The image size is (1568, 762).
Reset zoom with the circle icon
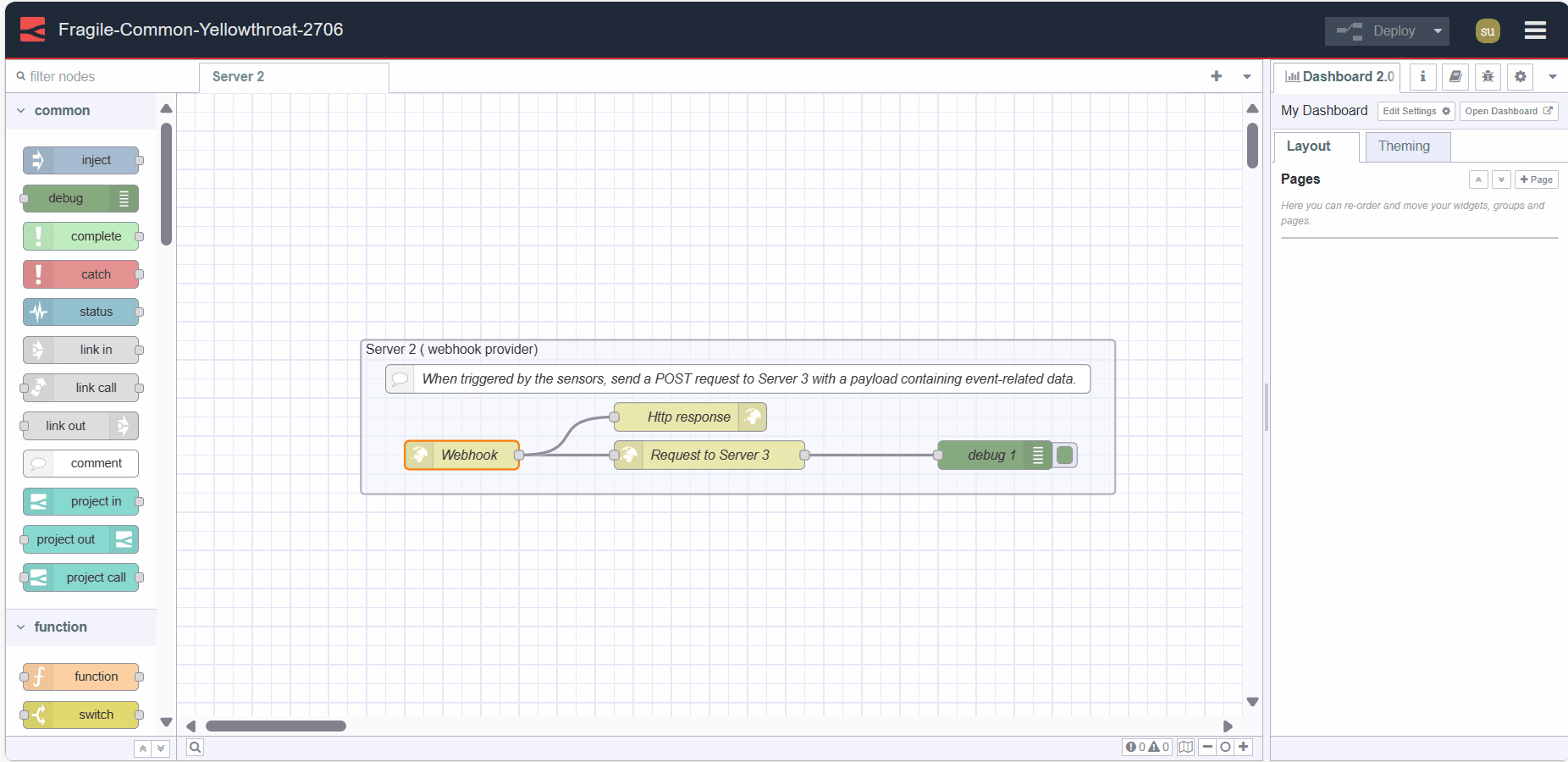(1225, 748)
